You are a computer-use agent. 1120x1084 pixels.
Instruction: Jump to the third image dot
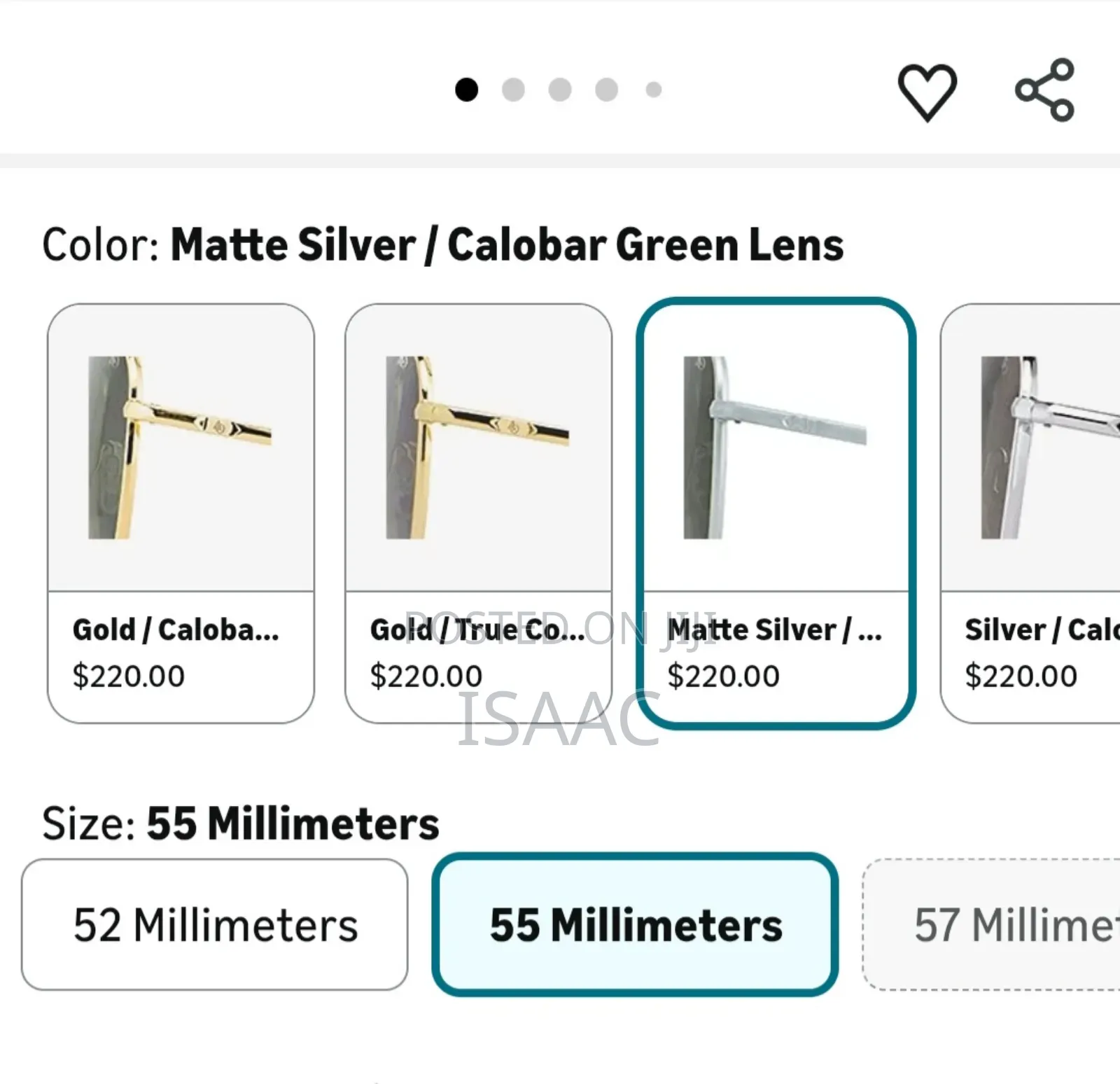pos(560,90)
